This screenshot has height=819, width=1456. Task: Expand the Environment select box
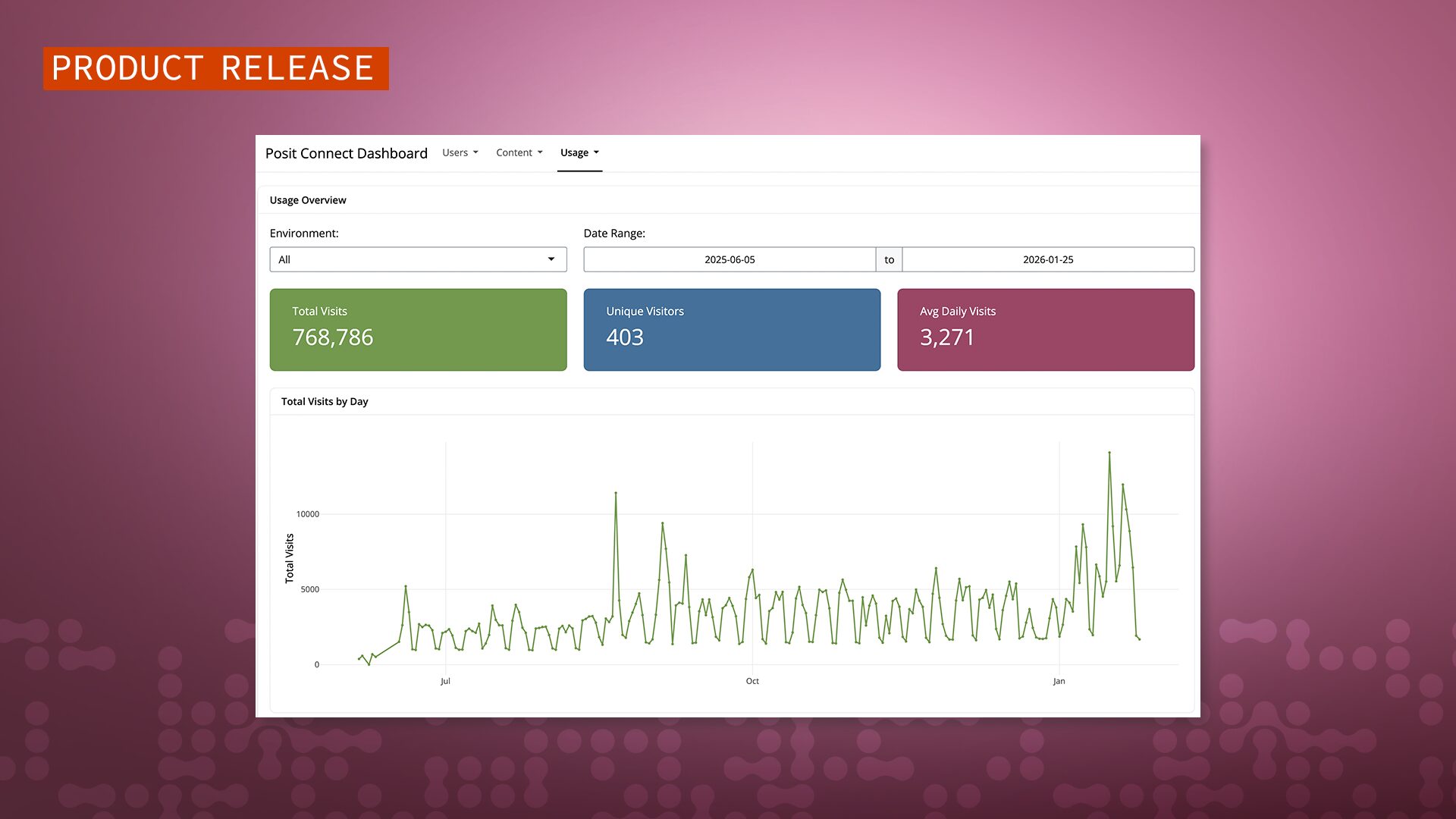click(417, 259)
